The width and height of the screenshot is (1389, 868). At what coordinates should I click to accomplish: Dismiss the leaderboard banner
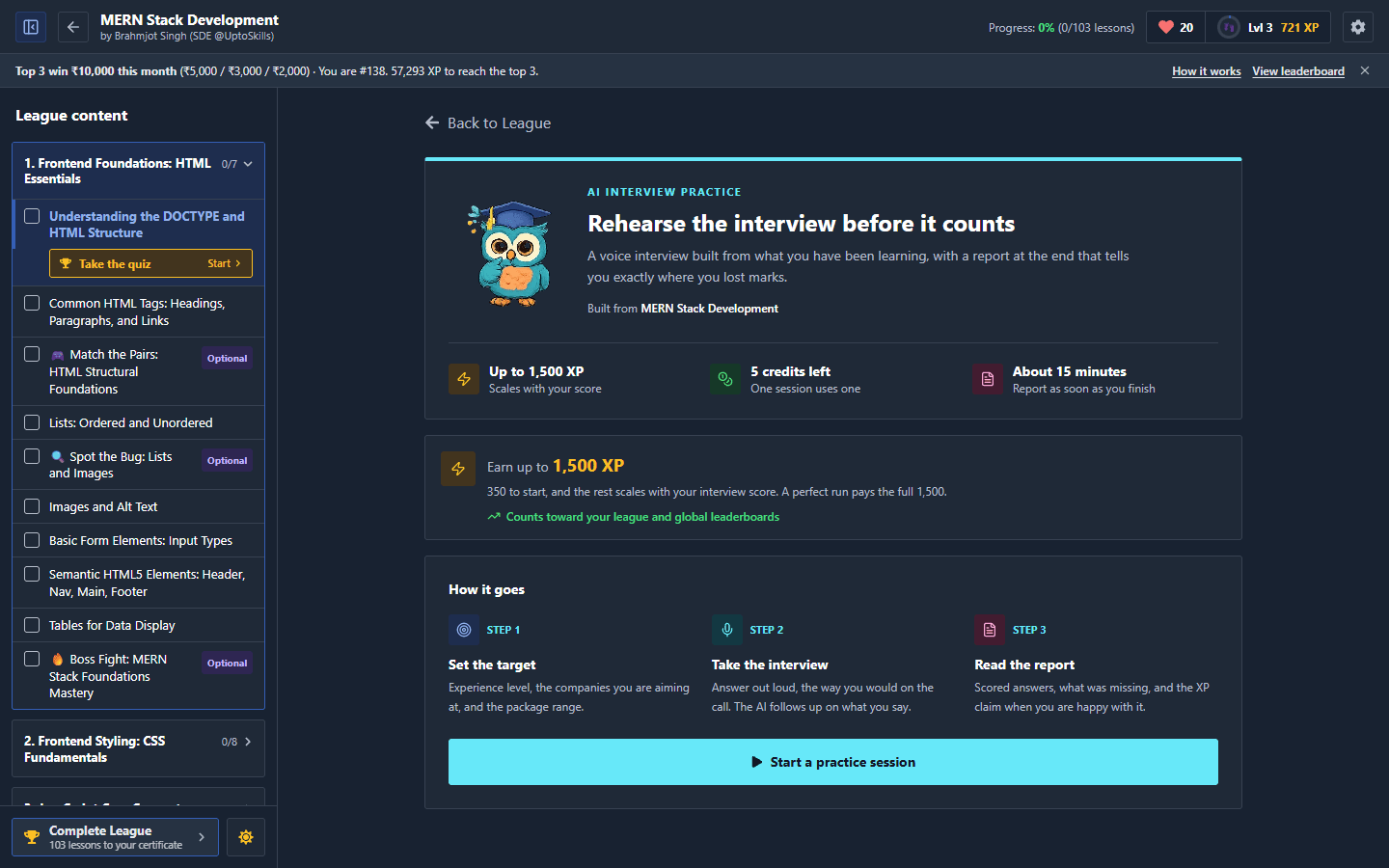point(1365,70)
